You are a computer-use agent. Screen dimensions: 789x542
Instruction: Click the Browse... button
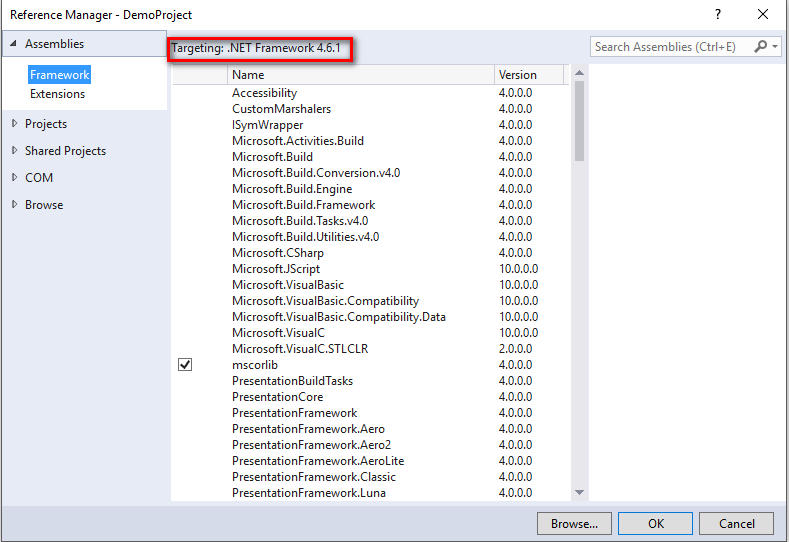[x=574, y=523]
